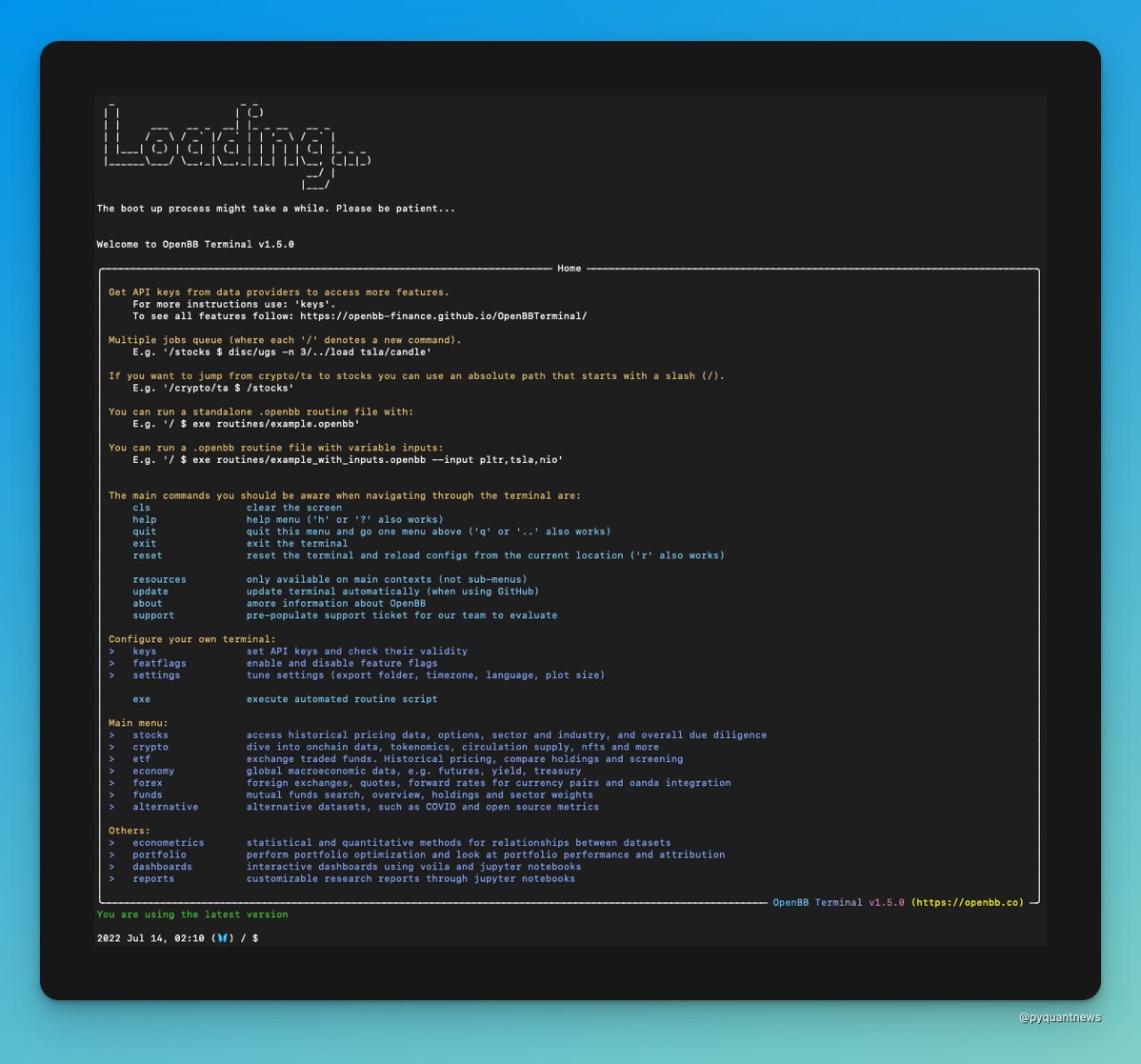Expand the settings submenu chevron
1141x1064 pixels.
pos(113,674)
